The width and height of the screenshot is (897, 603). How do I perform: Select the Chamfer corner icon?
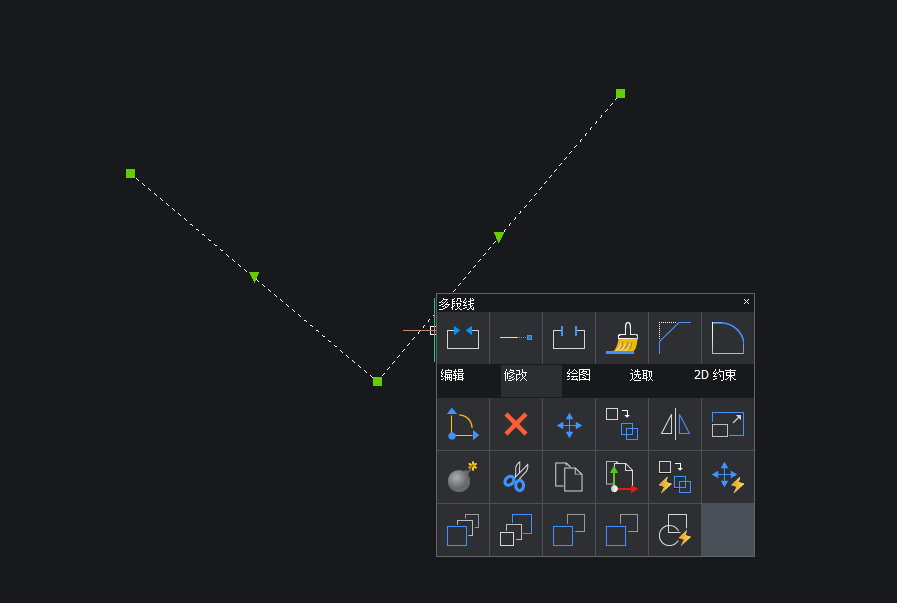pyautogui.click(x=675, y=338)
